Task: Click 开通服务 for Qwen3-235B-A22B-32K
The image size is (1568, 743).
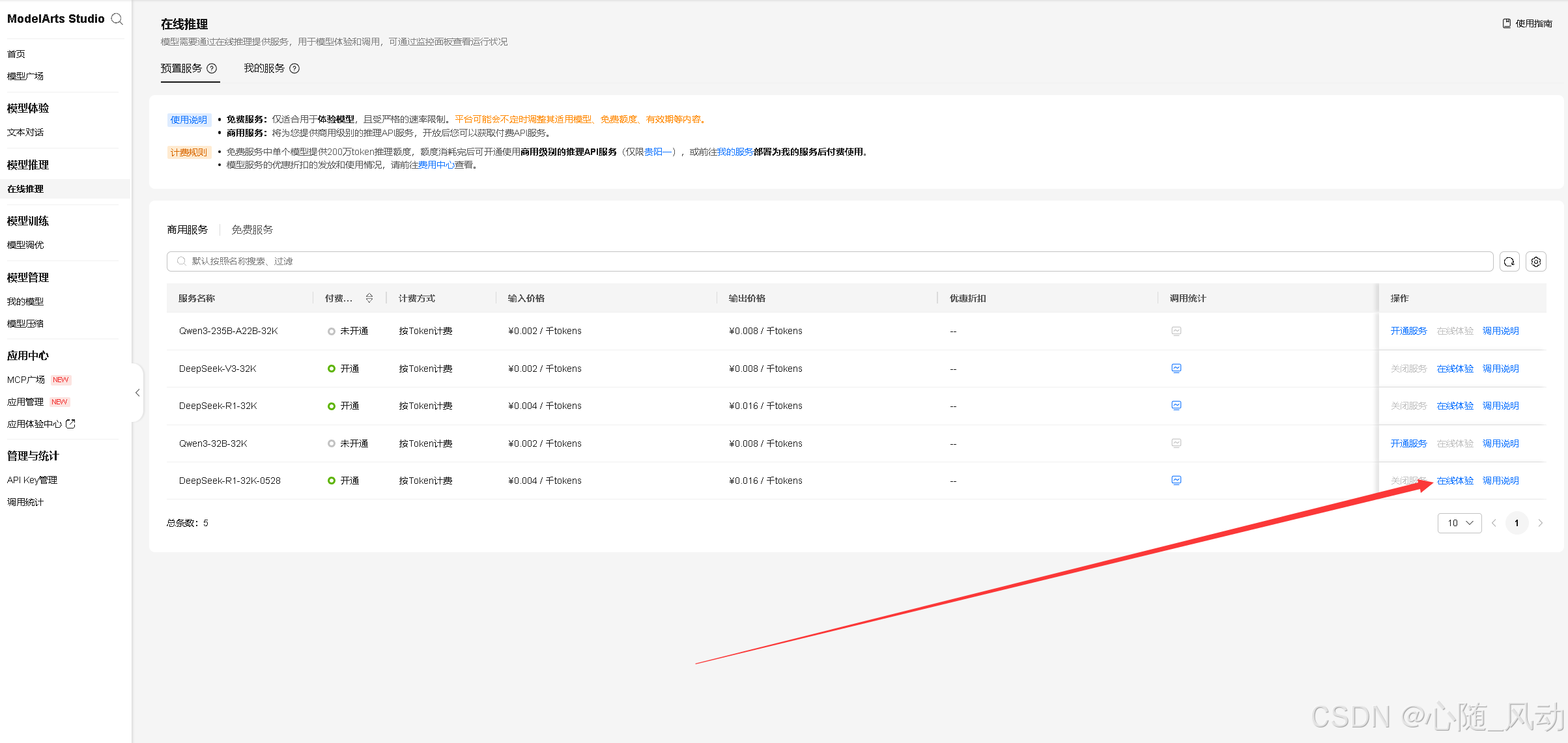Action: [x=1408, y=331]
